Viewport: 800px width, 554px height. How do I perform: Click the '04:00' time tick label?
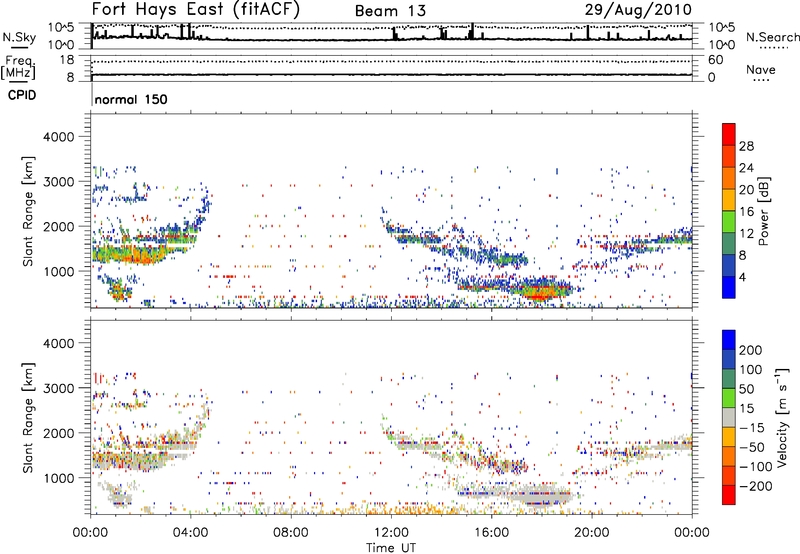pos(190,533)
